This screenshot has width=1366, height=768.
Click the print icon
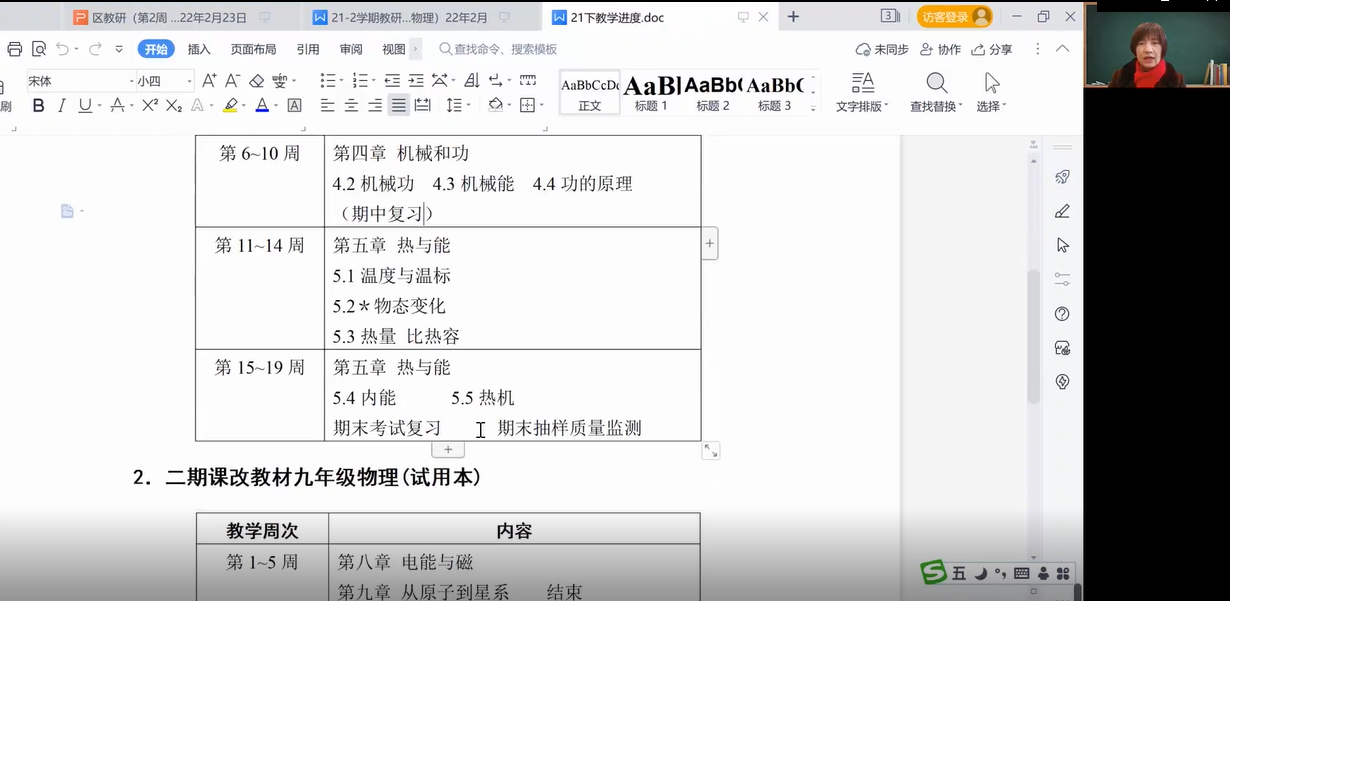point(14,49)
